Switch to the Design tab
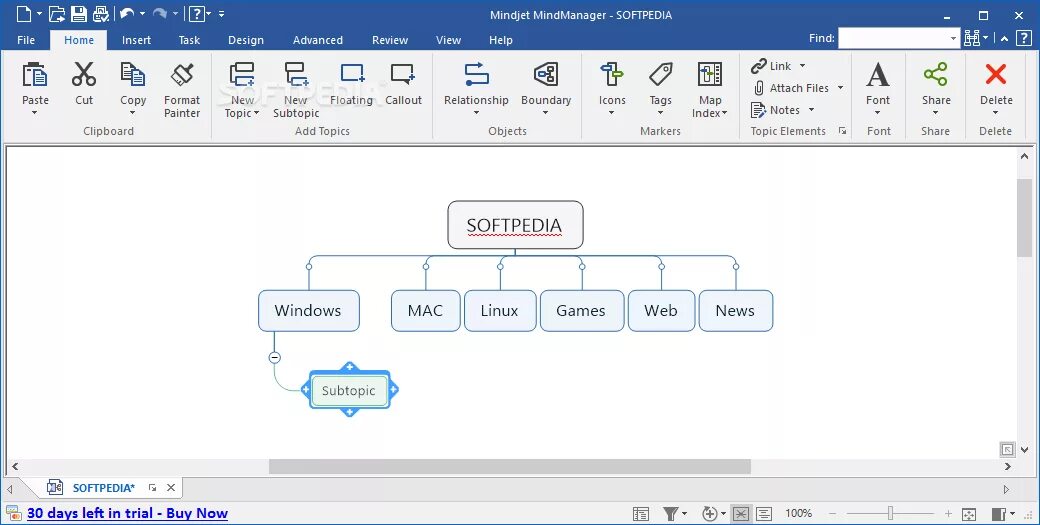 pos(245,40)
